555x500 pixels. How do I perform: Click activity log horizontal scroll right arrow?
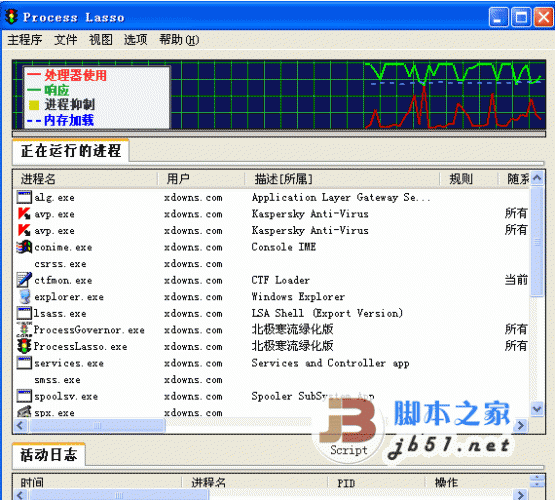pos(521,494)
